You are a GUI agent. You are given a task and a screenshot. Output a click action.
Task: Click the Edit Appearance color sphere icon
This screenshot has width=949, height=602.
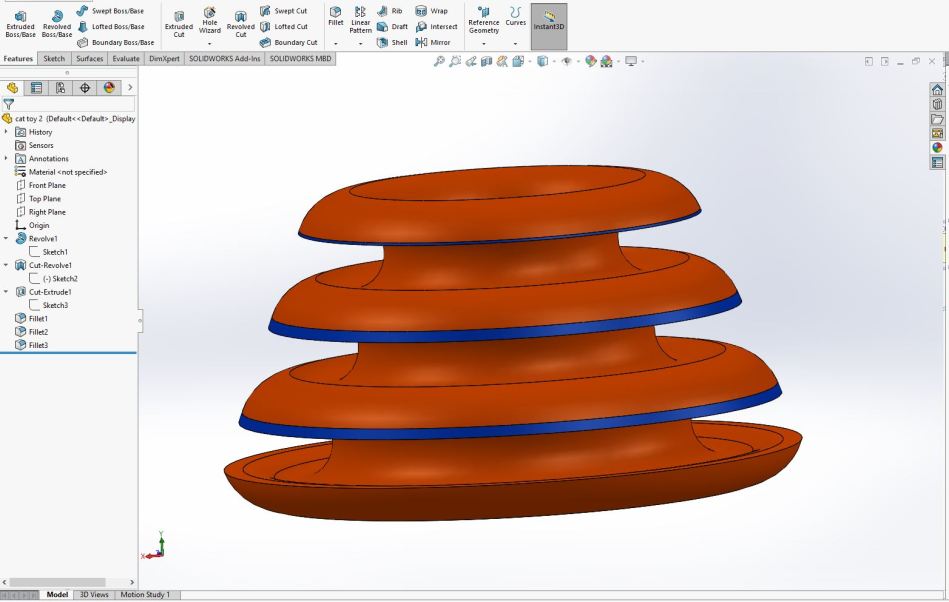point(590,61)
